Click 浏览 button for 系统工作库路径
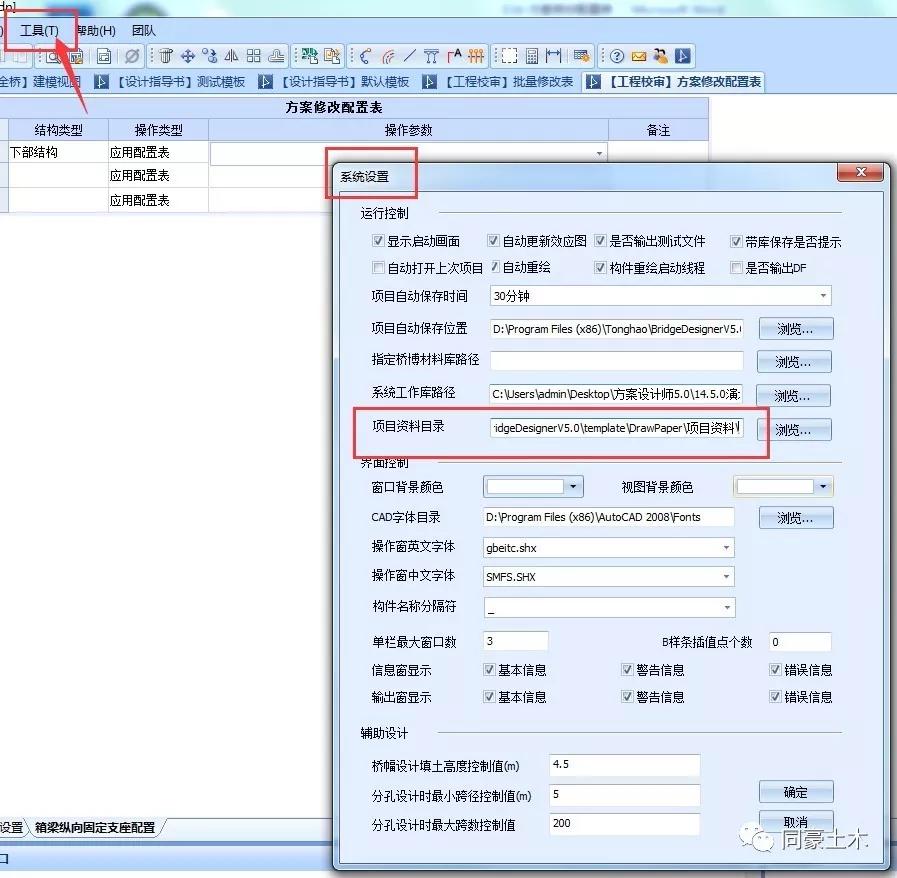This screenshot has height=878, width=897. click(x=793, y=395)
